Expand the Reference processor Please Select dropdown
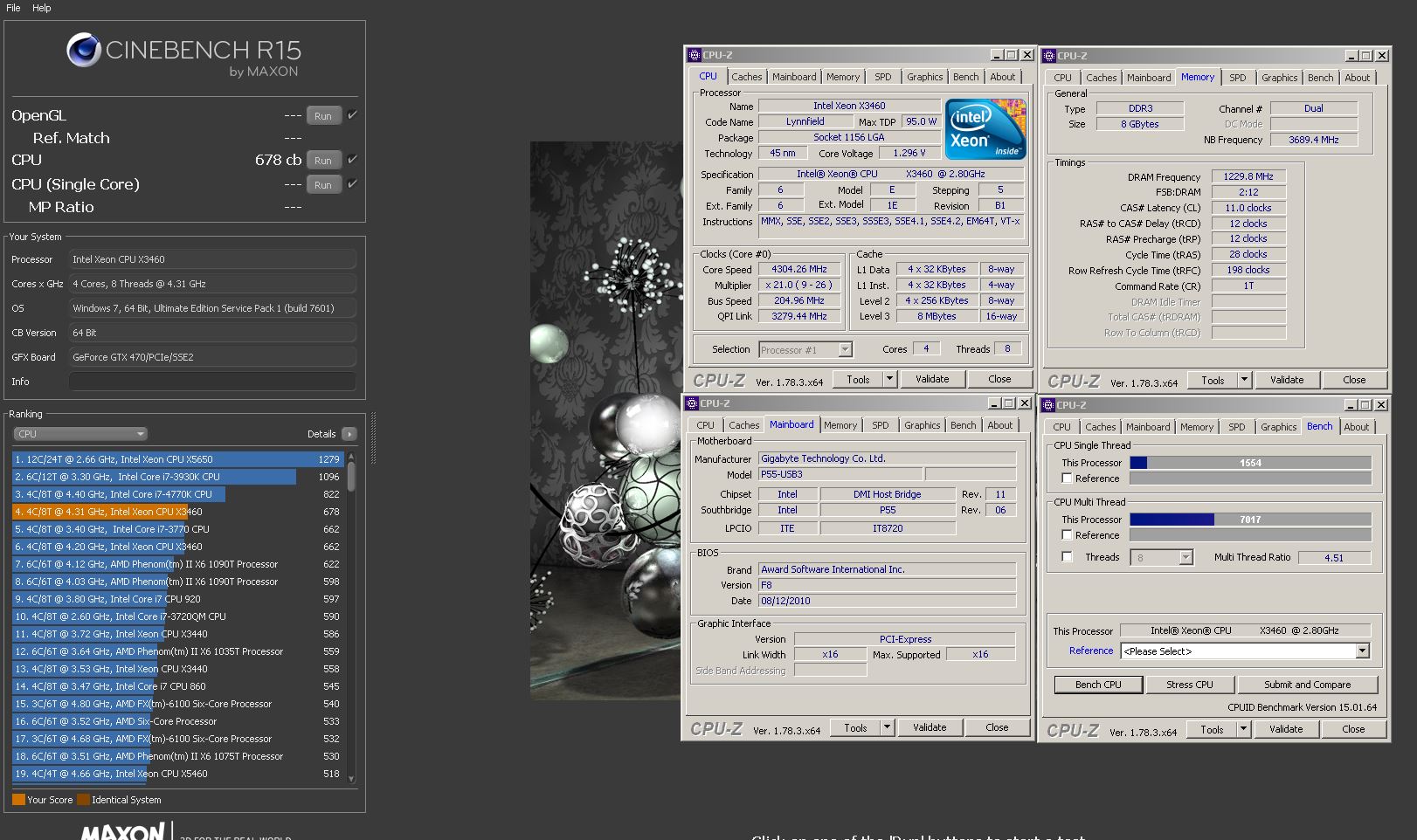 [x=1362, y=651]
